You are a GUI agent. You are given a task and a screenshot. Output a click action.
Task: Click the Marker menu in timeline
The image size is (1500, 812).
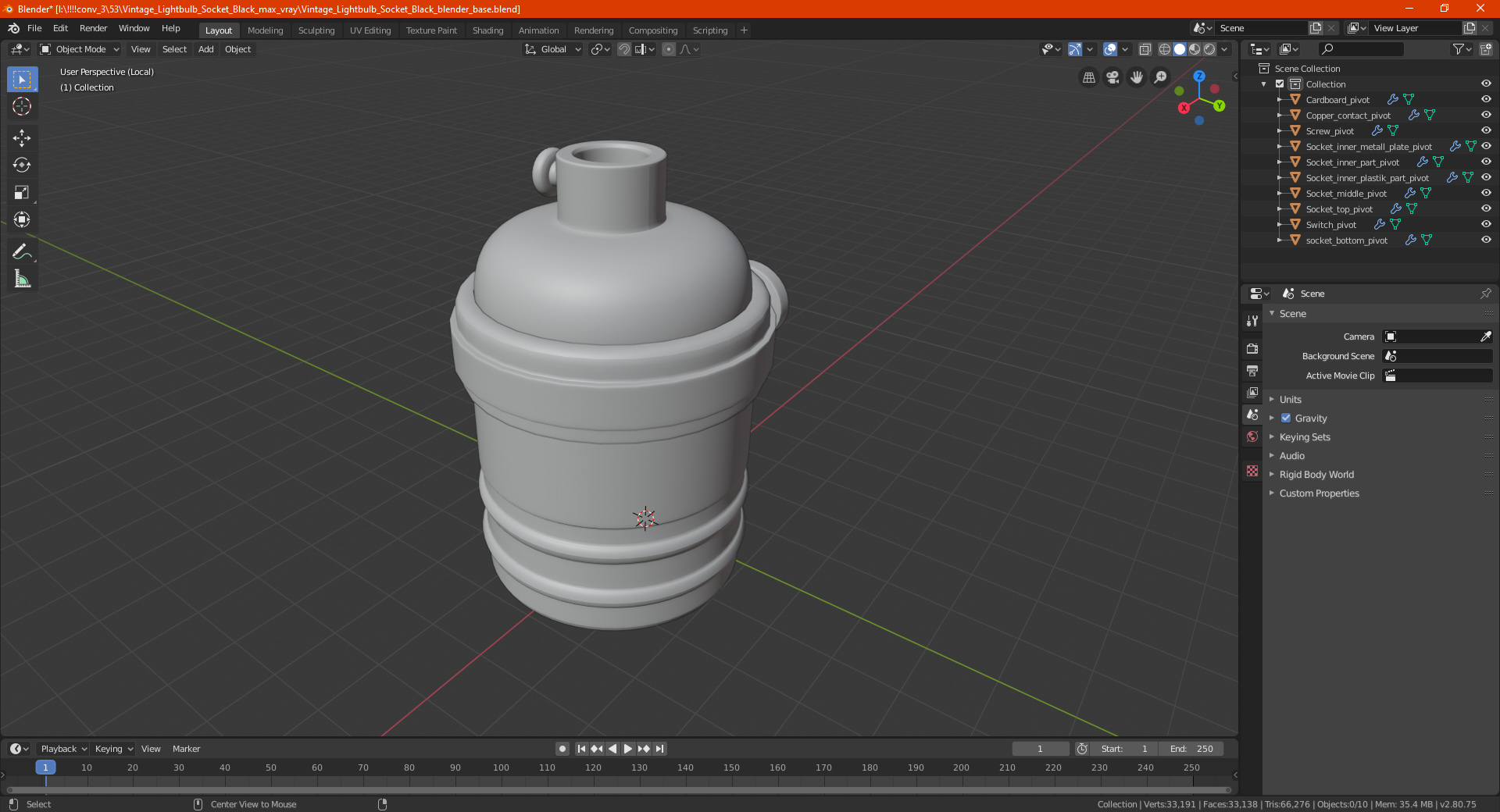coord(186,749)
